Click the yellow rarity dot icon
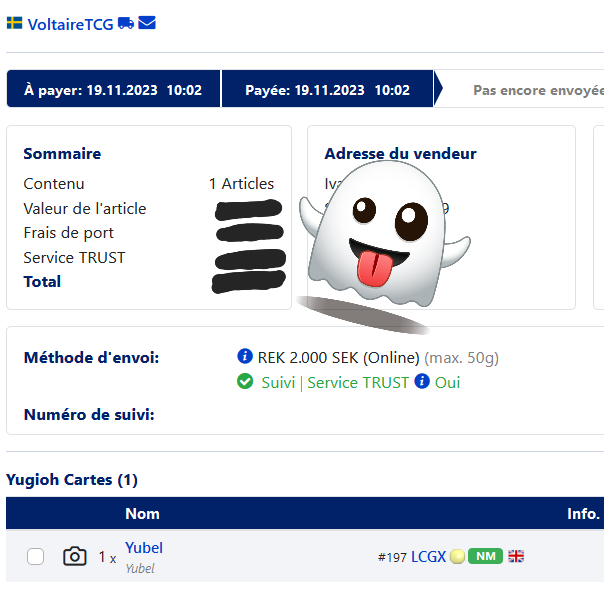The width and height of the screenshot is (604, 594). click(457, 557)
